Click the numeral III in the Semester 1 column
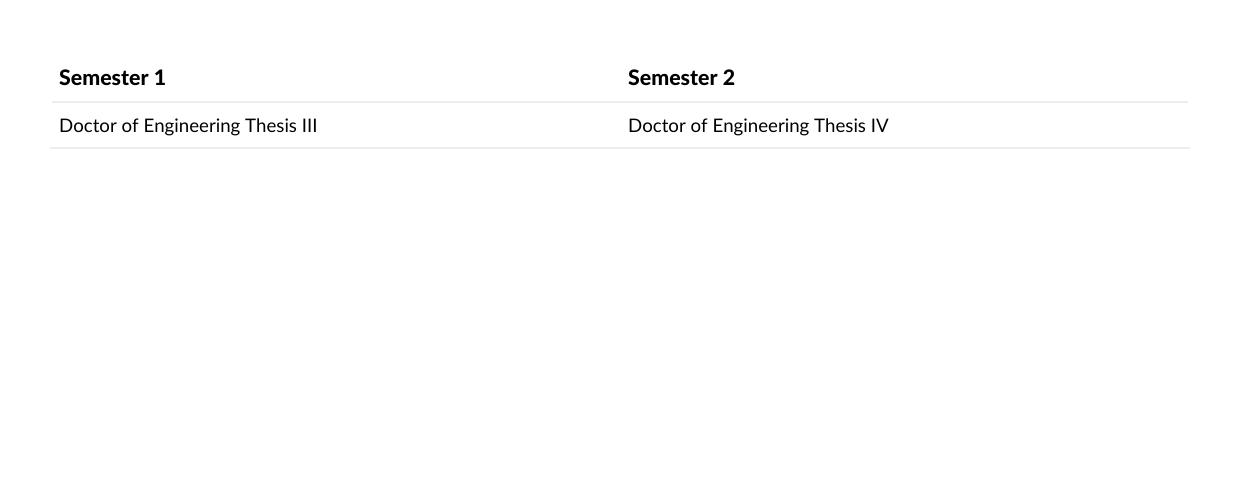 309,126
